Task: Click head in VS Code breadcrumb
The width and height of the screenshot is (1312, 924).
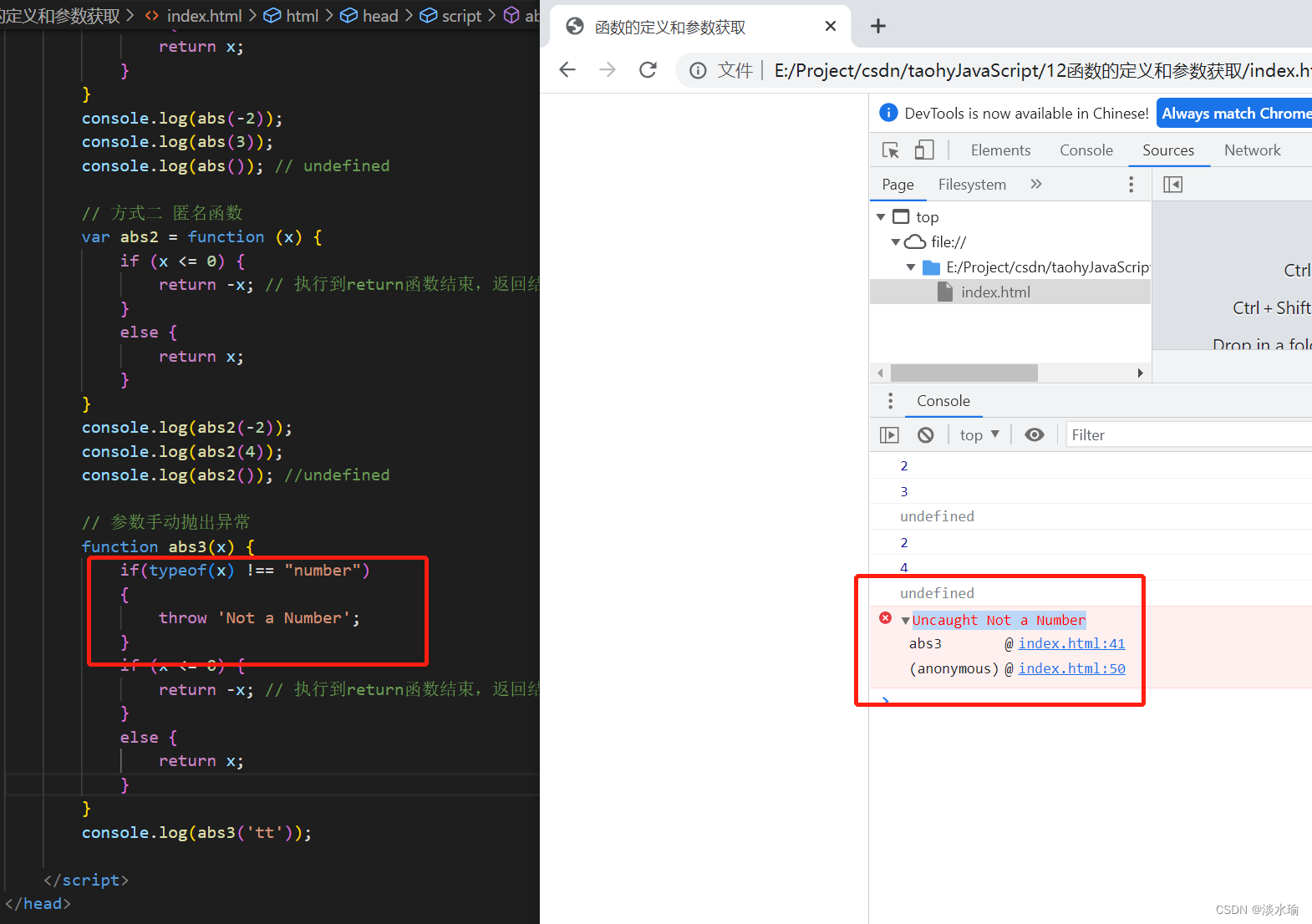Action: click(380, 16)
